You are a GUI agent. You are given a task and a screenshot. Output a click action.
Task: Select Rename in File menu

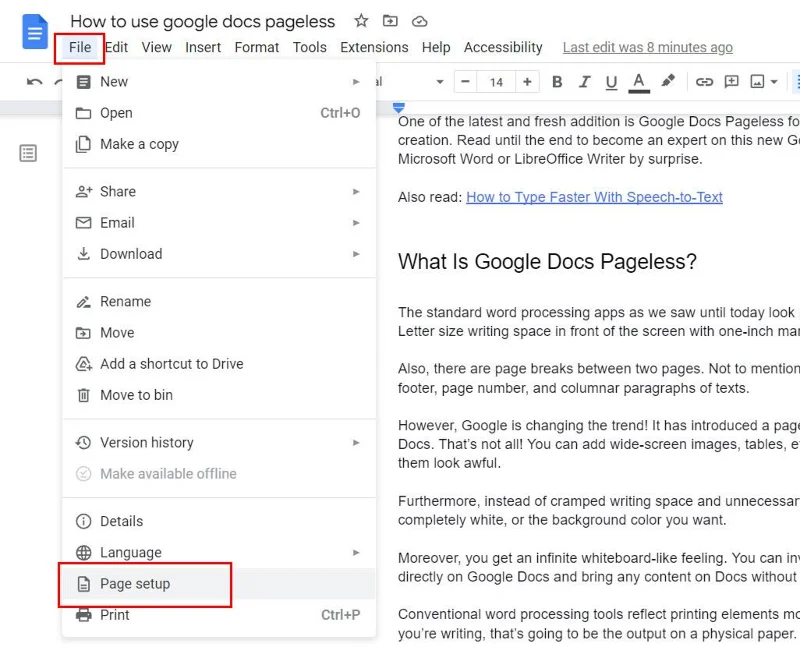click(x=218, y=302)
